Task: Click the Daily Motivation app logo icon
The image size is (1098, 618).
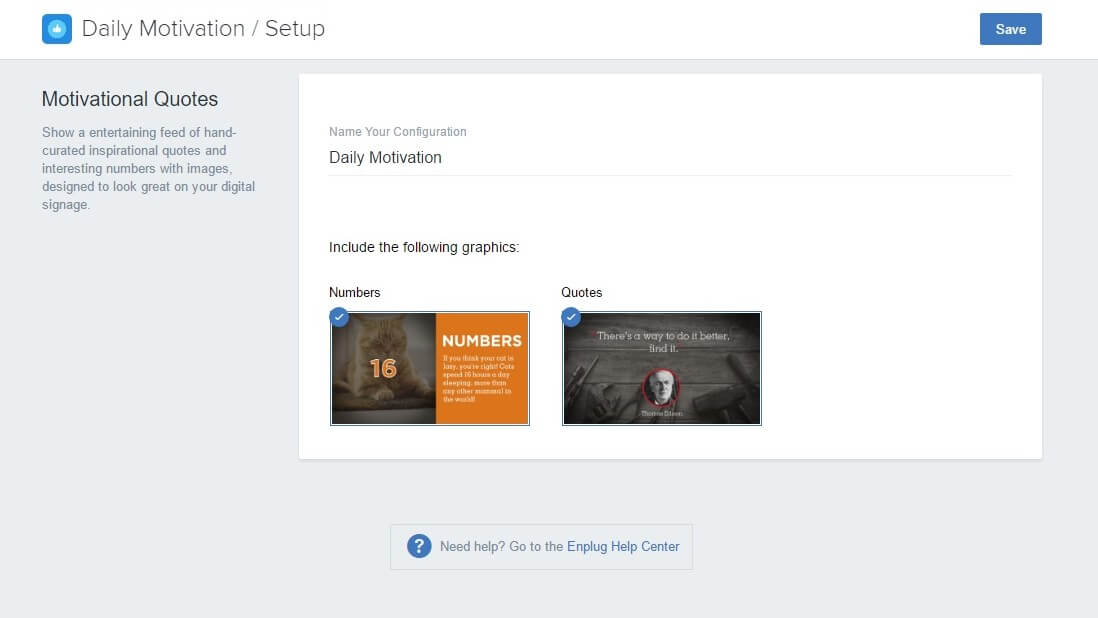Action: [x=57, y=29]
